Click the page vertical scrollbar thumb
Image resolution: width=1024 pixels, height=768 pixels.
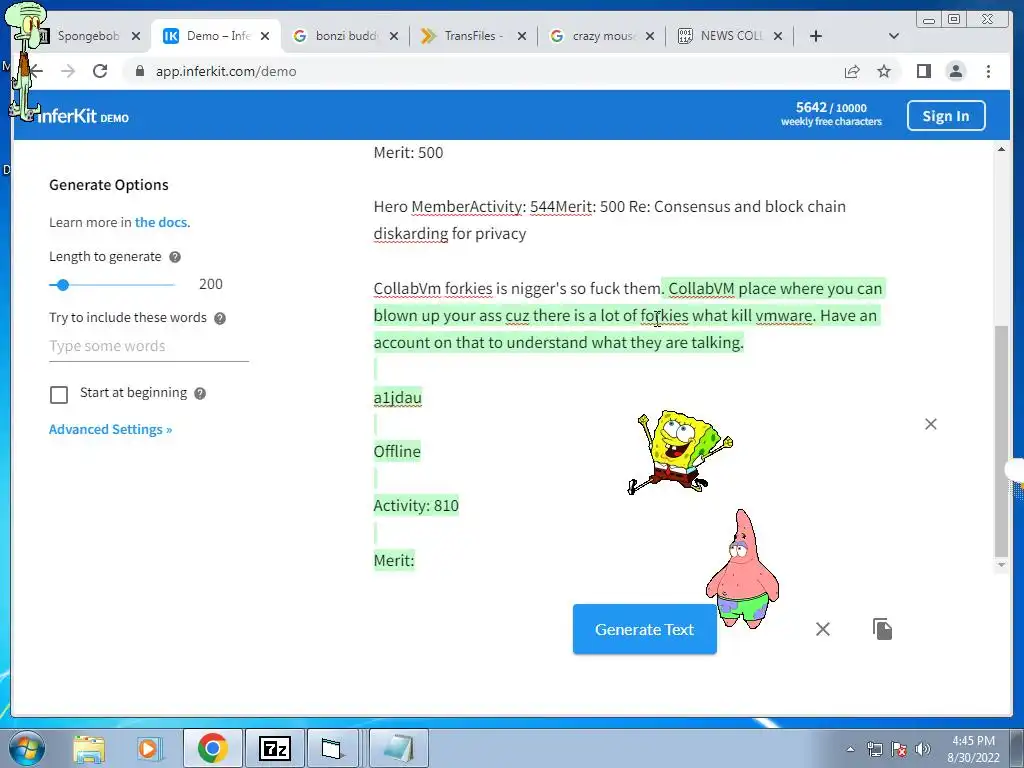tap(1001, 441)
